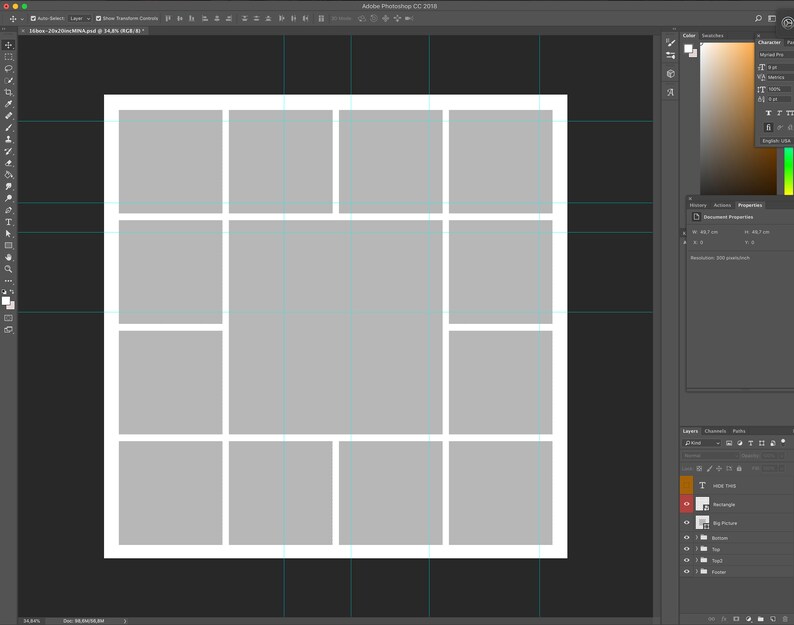Screen dimensions: 794x625
Task: Create new adjustment layer icon
Action: click(x=748, y=619)
